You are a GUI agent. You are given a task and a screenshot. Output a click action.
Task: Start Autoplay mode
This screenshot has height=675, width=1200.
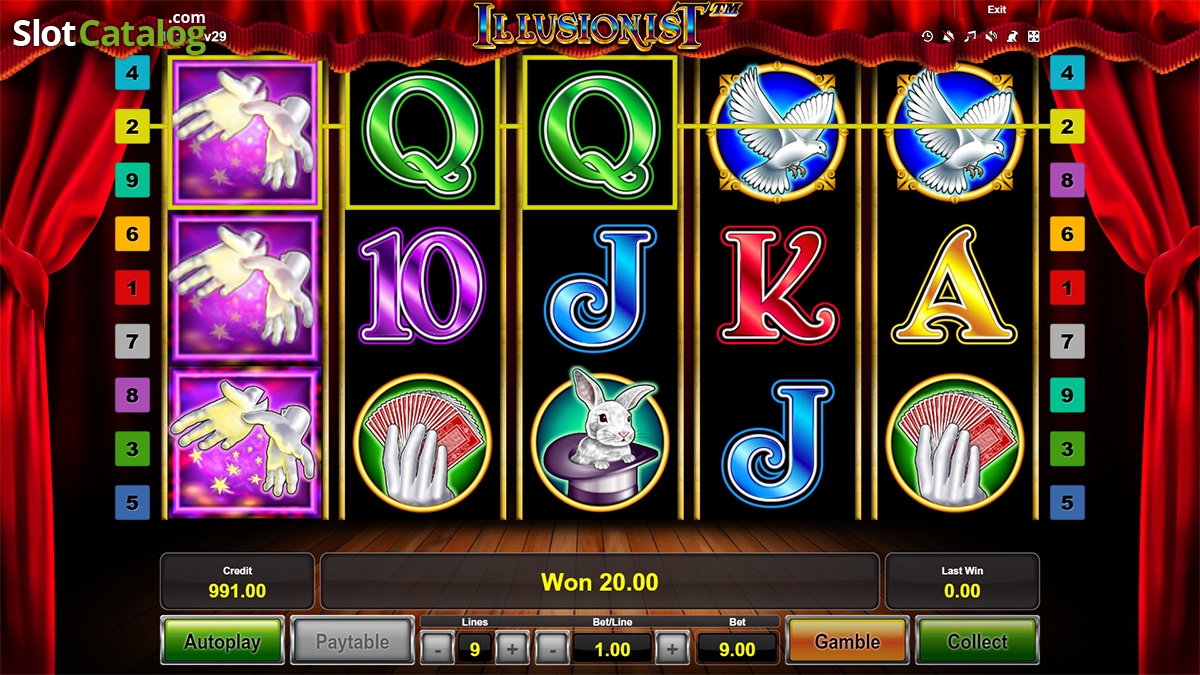point(222,642)
